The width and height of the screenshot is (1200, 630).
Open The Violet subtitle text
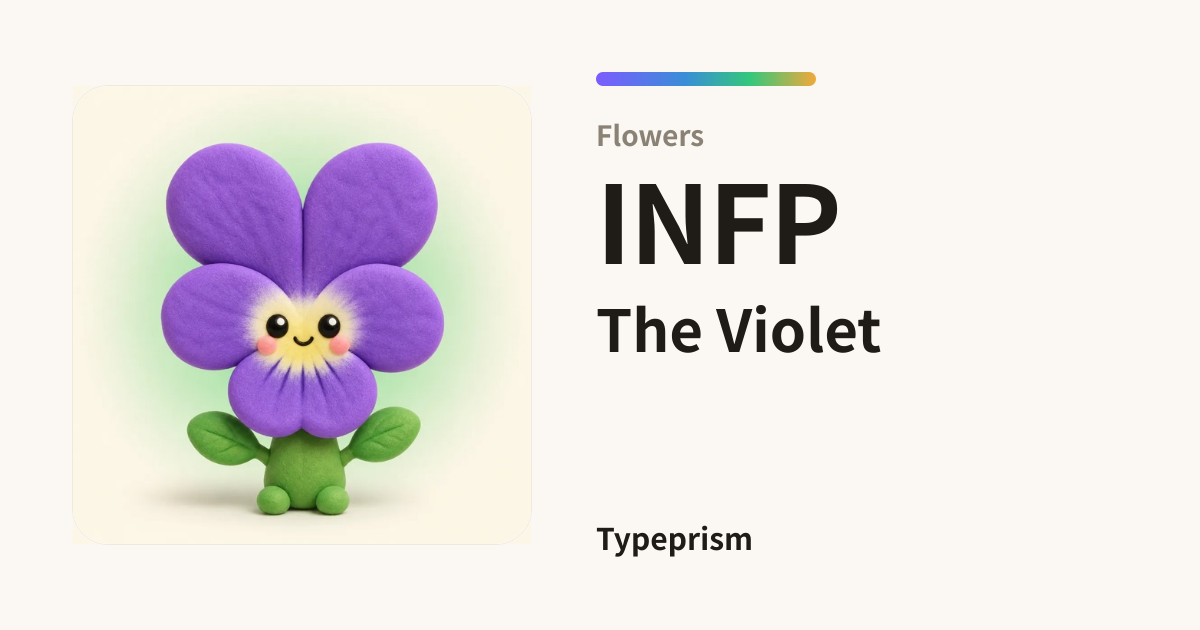(x=739, y=331)
